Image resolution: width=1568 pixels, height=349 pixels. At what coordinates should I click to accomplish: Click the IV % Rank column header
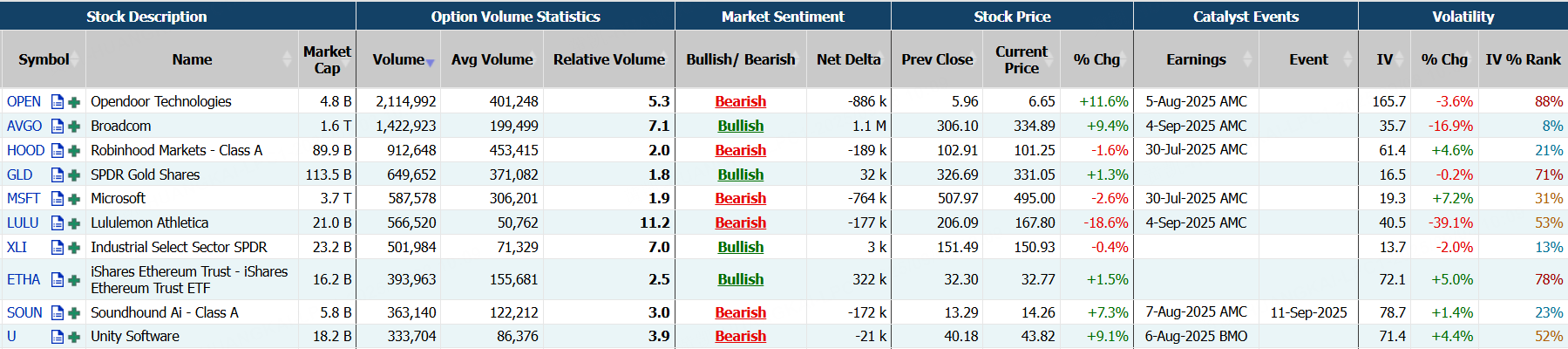[1523, 59]
